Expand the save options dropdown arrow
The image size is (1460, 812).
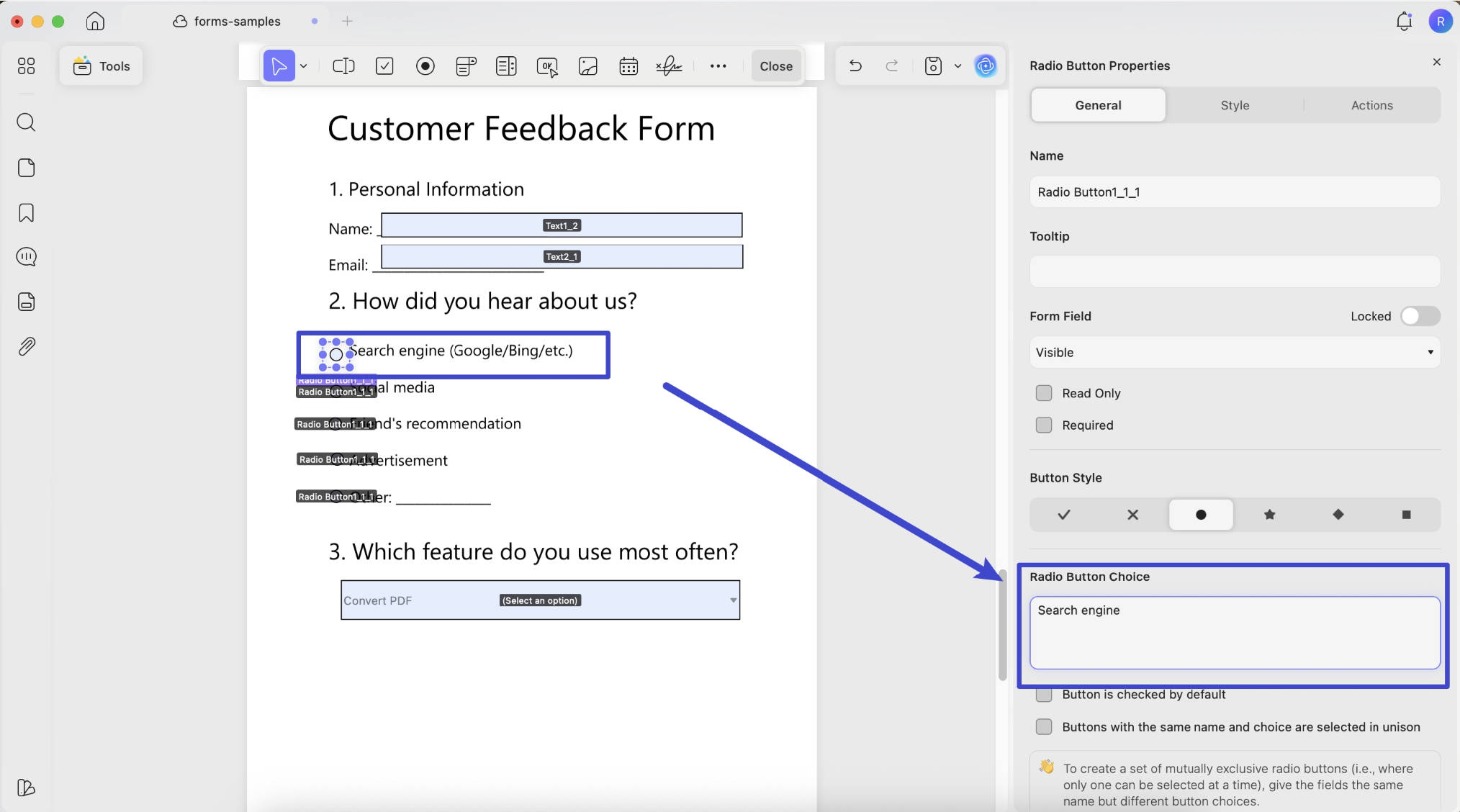pyautogui.click(x=957, y=66)
